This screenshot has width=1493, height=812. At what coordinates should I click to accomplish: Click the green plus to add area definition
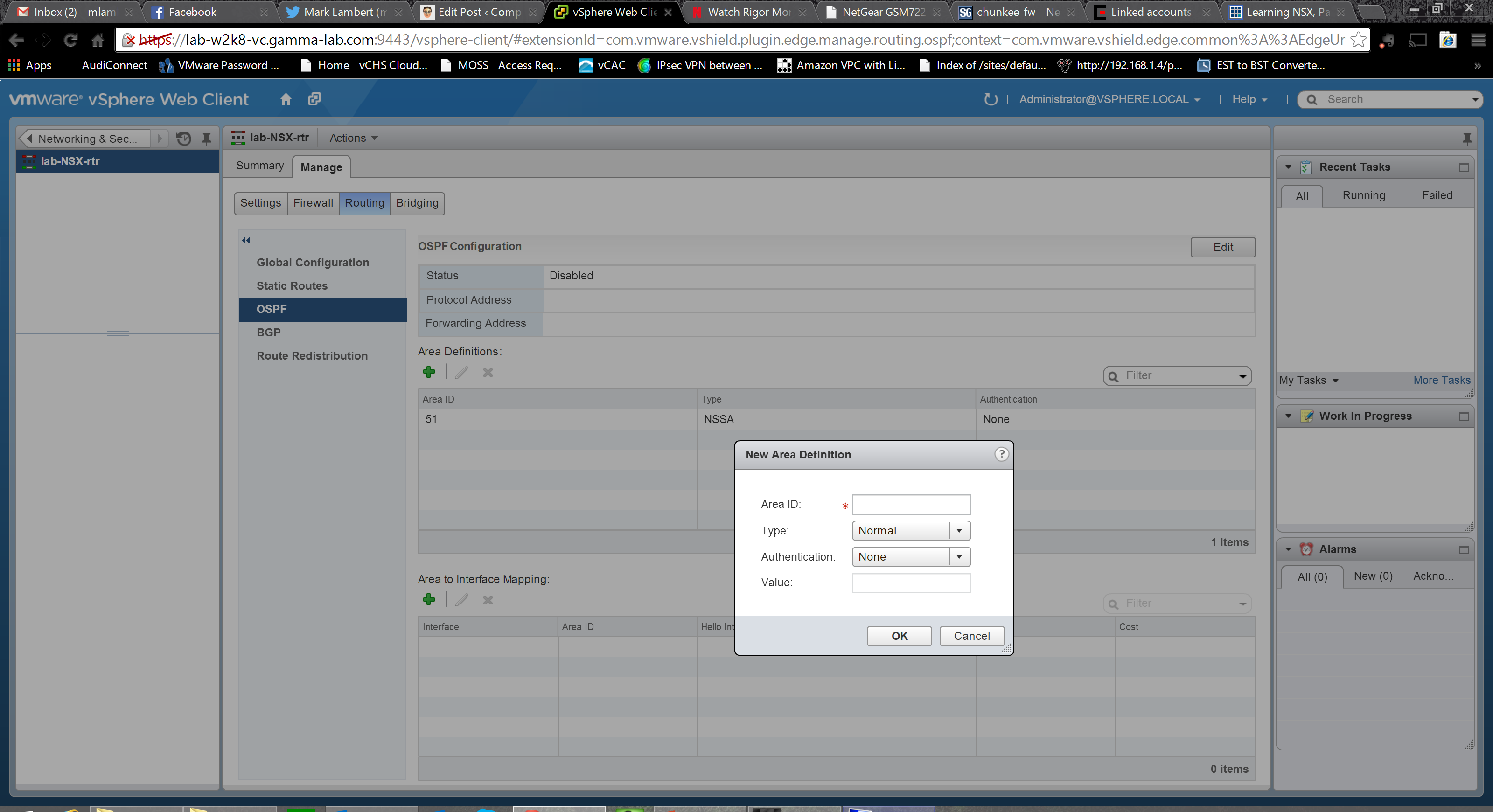(429, 372)
